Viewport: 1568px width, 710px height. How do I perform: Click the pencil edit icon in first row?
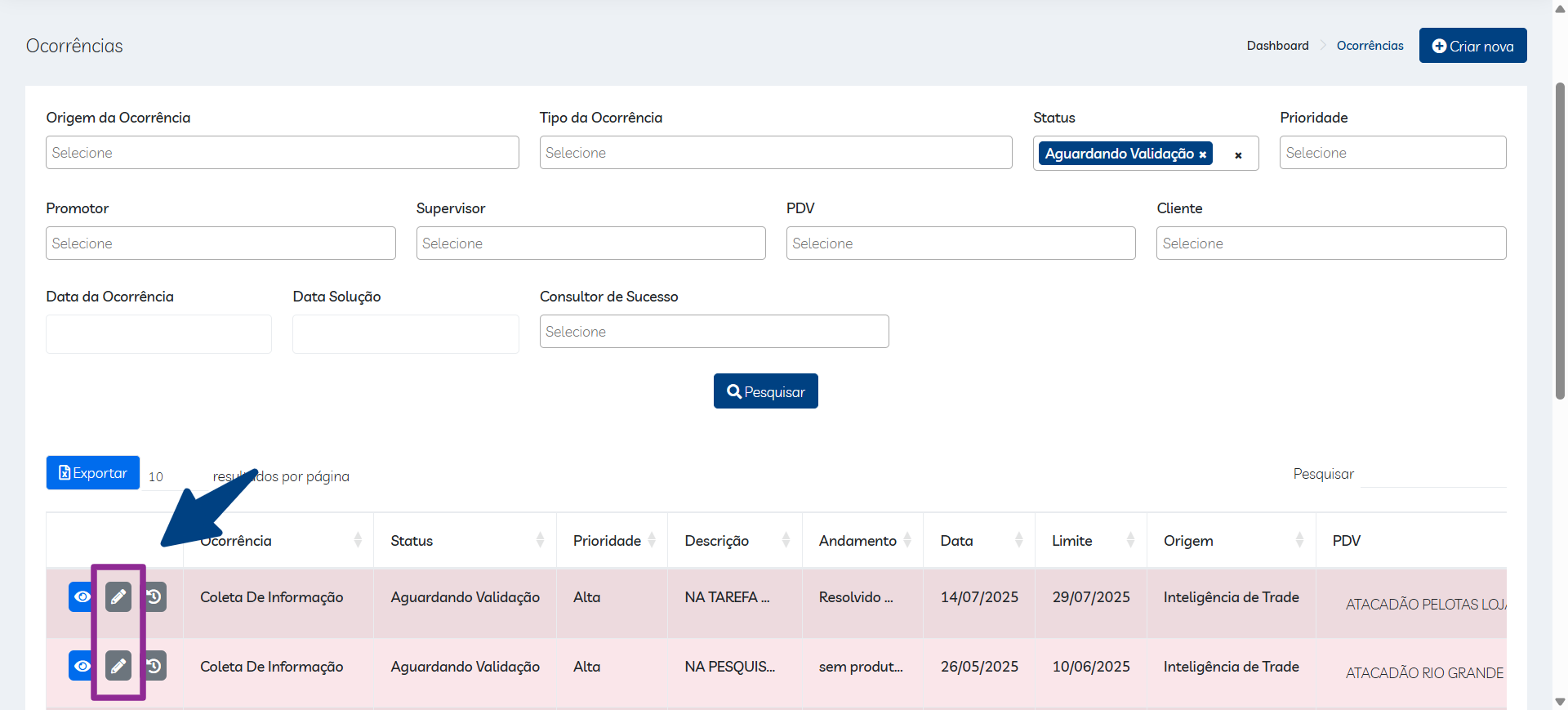click(118, 597)
